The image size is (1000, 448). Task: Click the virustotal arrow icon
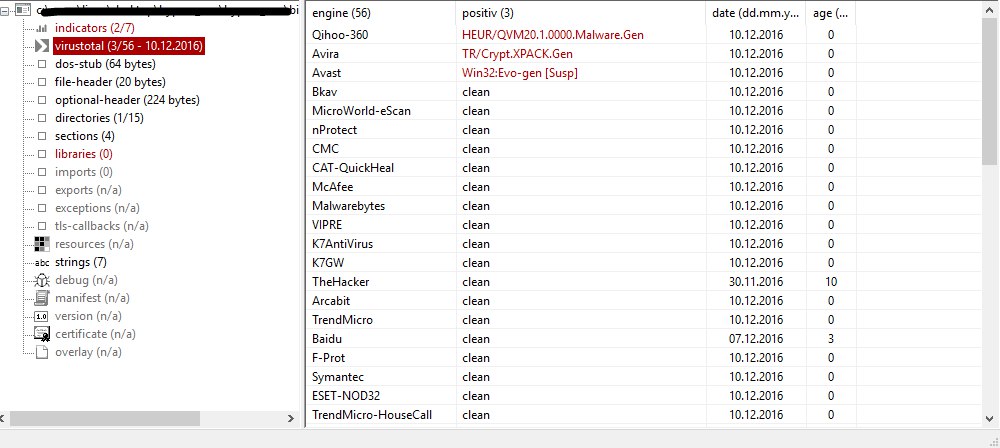pos(41,46)
